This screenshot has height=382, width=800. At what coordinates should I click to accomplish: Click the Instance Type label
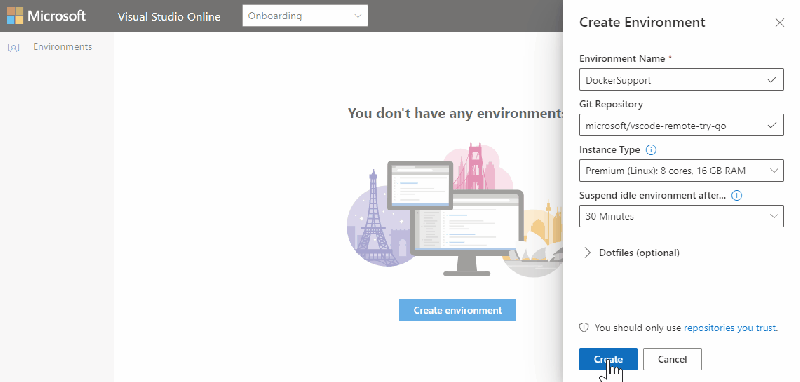[x=609, y=150]
